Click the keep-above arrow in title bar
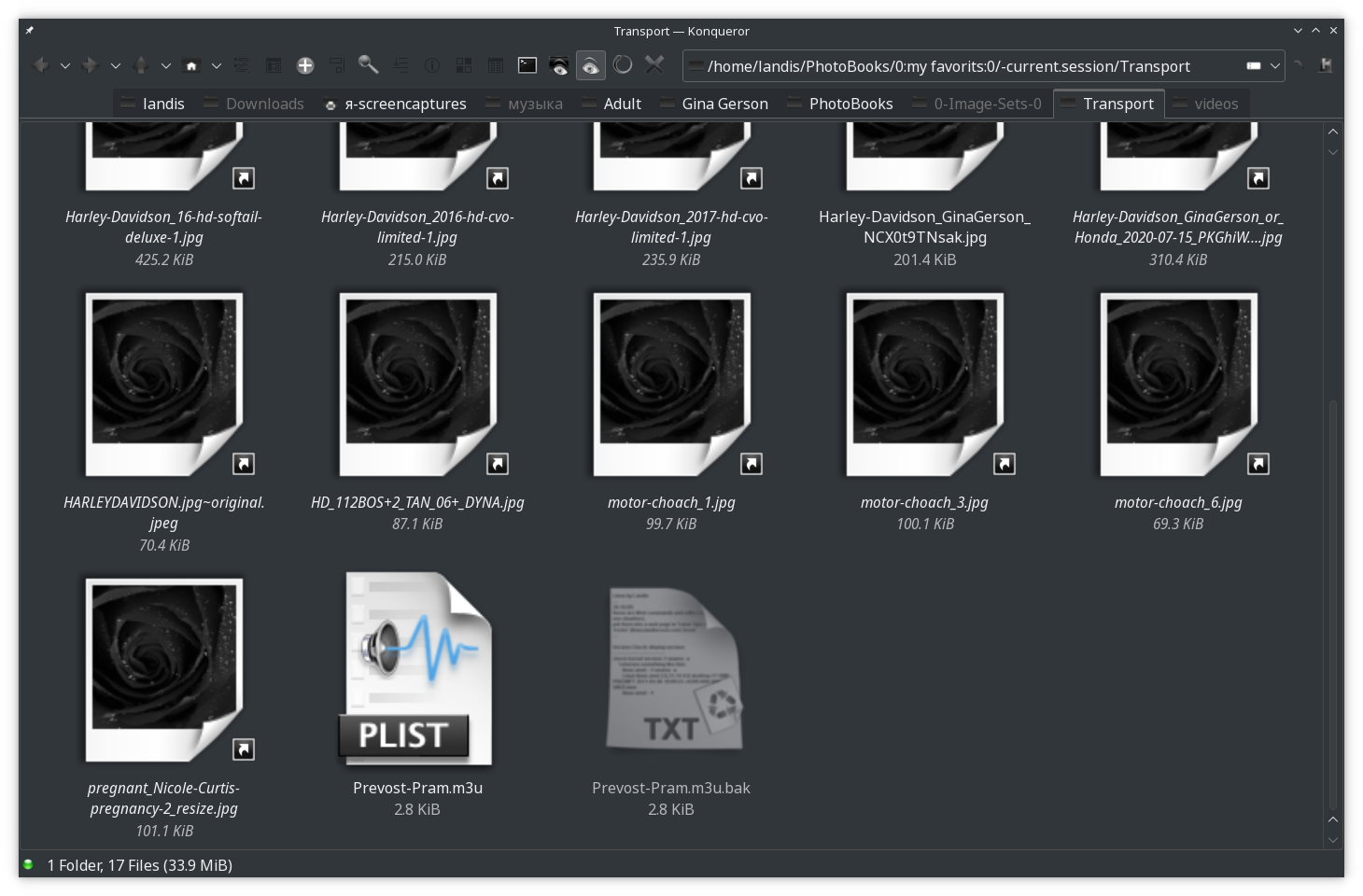This screenshot has height=896, width=1363. tap(1315, 31)
